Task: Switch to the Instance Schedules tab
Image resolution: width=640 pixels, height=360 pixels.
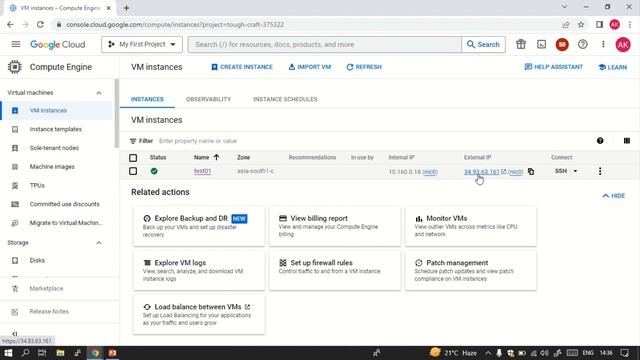Action: 285,99
